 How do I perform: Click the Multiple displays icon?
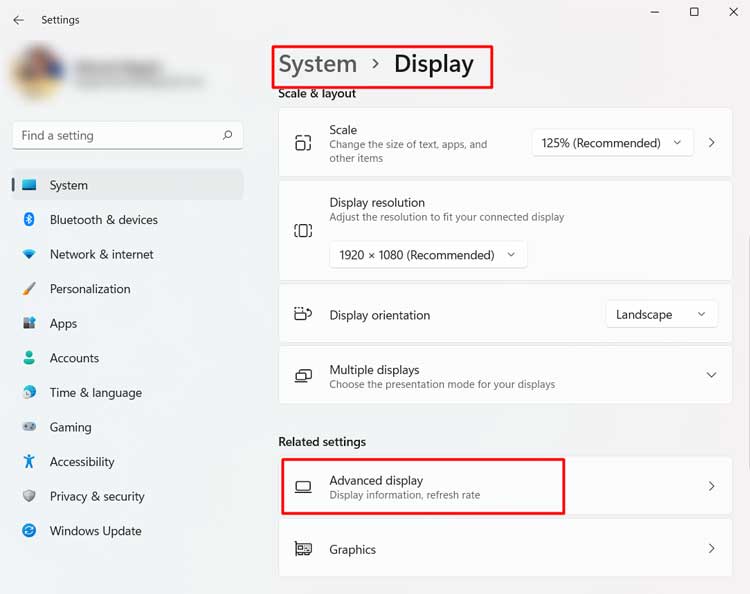pos(303,376)
